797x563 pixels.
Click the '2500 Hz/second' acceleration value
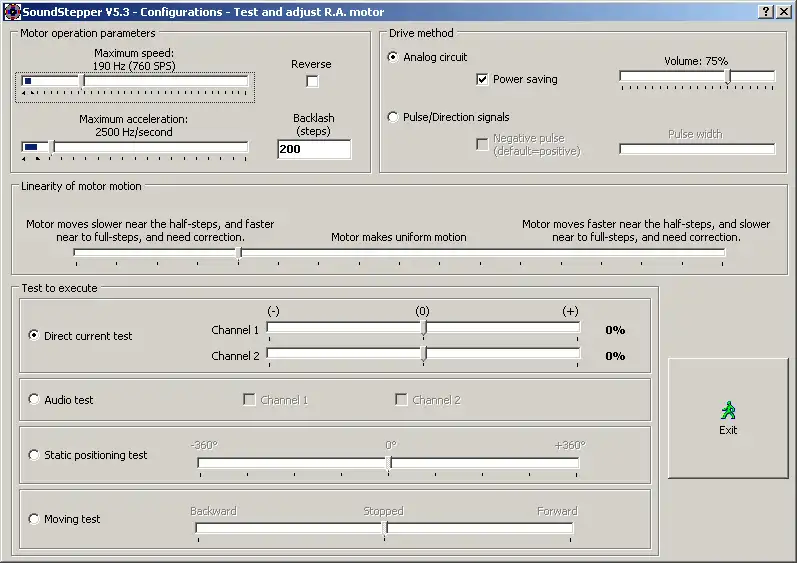click(x=134, y=132)
